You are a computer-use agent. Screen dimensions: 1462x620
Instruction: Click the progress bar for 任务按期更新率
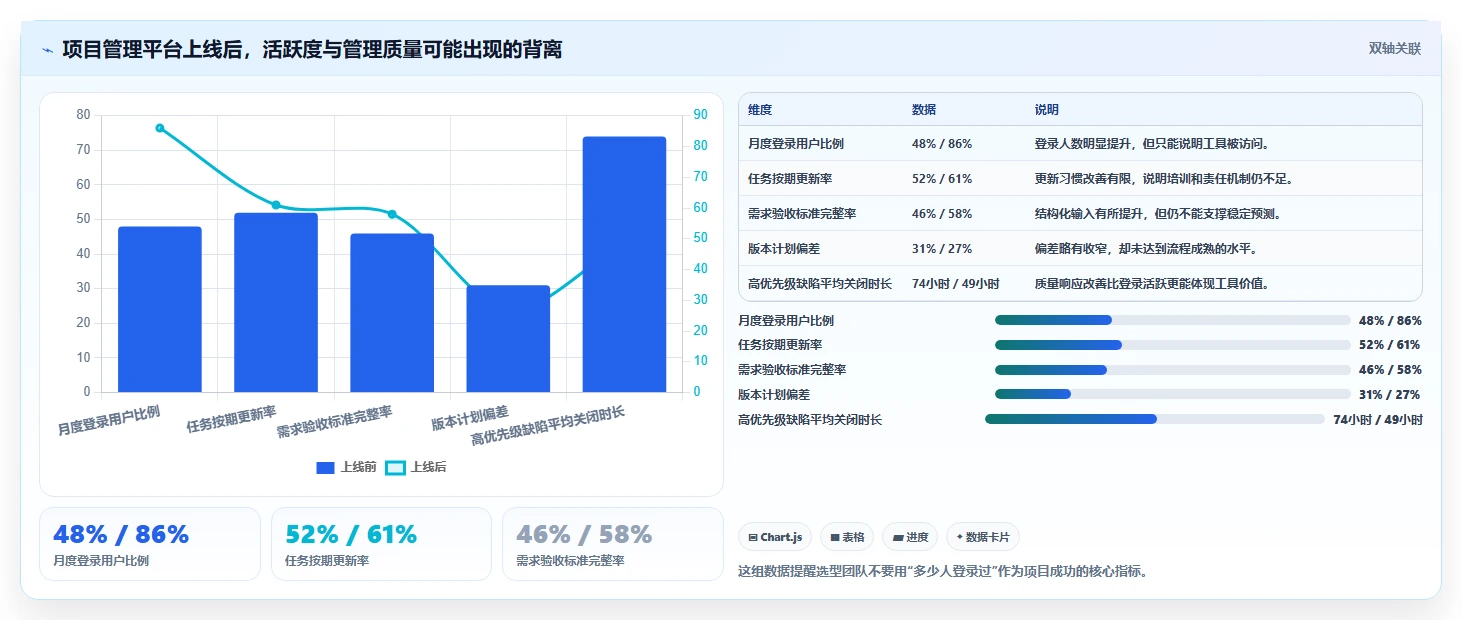pyautogui.click(x=1172, y=345)
